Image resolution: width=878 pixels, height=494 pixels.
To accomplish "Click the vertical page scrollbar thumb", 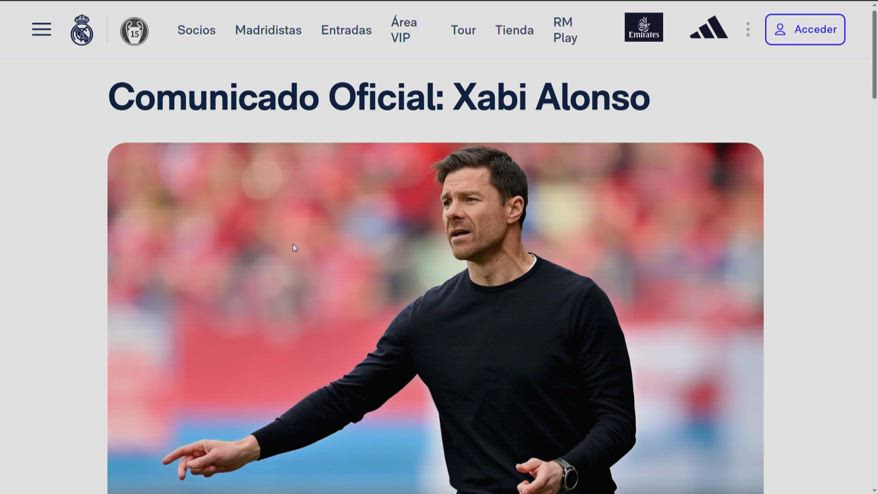I will tap(874, 53).
